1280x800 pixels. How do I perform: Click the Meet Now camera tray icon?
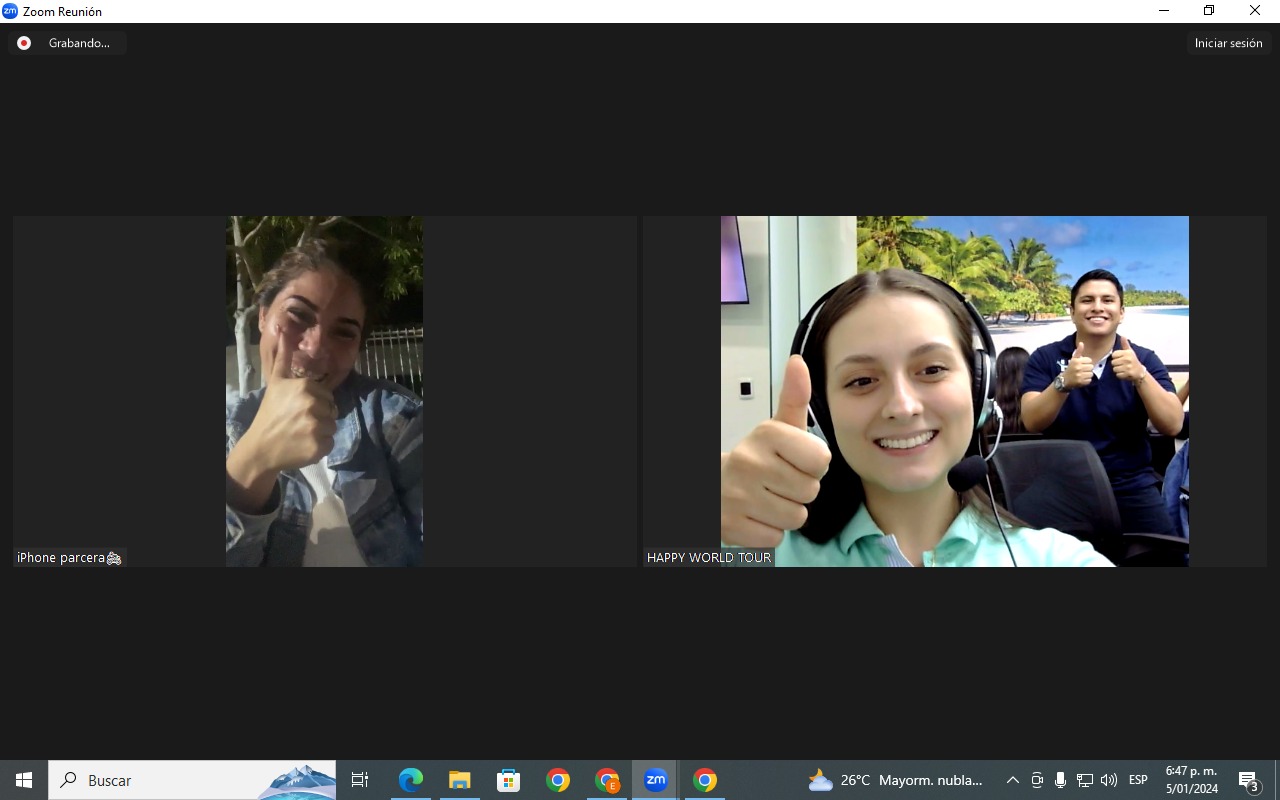pyautogui.click(x=1037, y=780)
